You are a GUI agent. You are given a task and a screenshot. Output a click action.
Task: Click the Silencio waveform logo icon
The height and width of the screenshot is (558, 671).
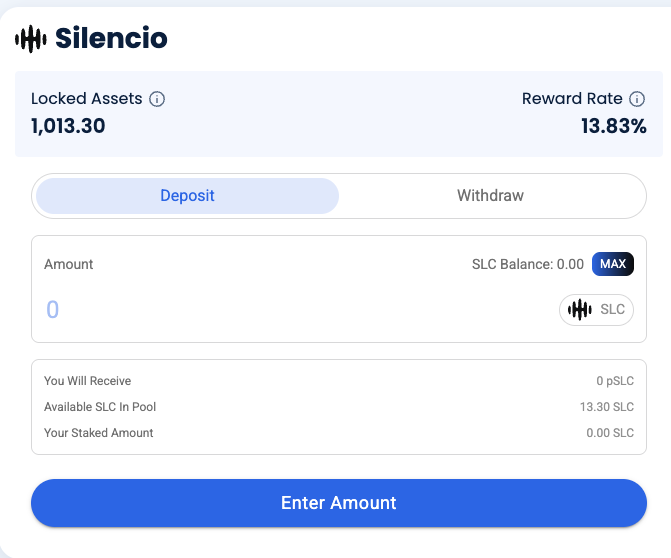point(31,39)
